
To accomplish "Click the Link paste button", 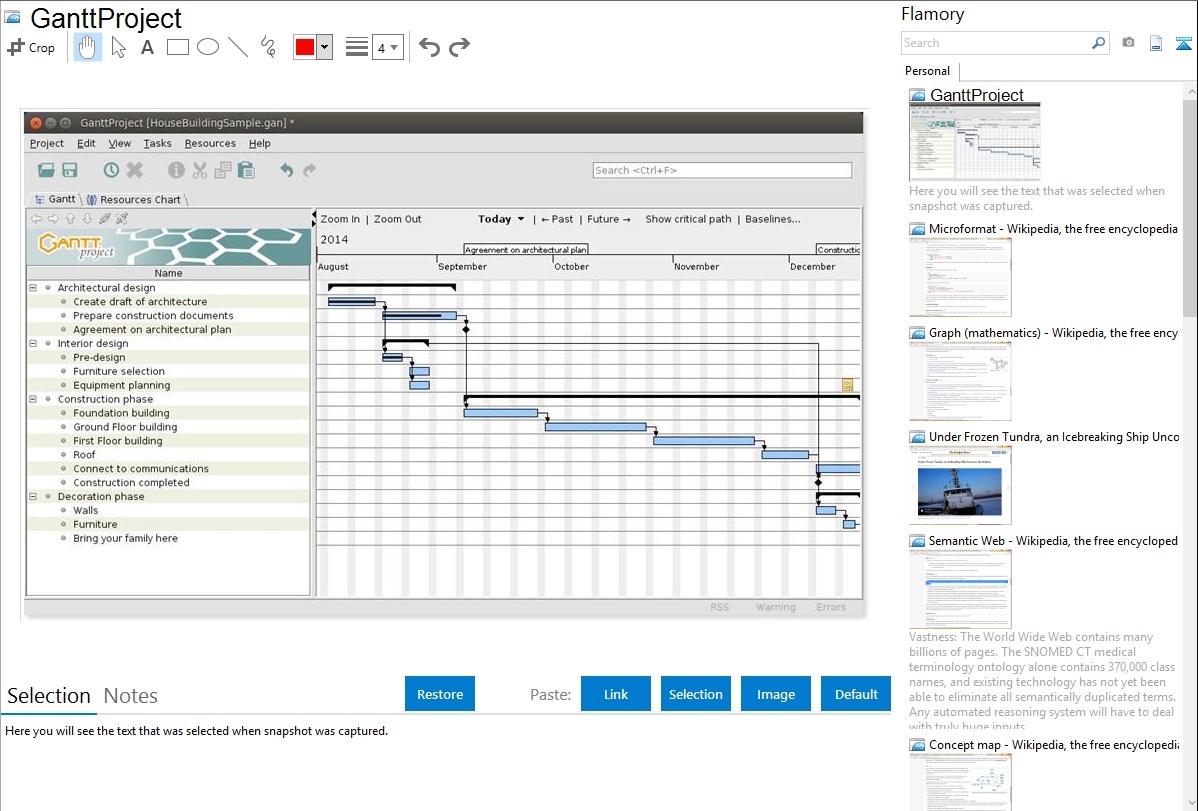I will 616,694.
